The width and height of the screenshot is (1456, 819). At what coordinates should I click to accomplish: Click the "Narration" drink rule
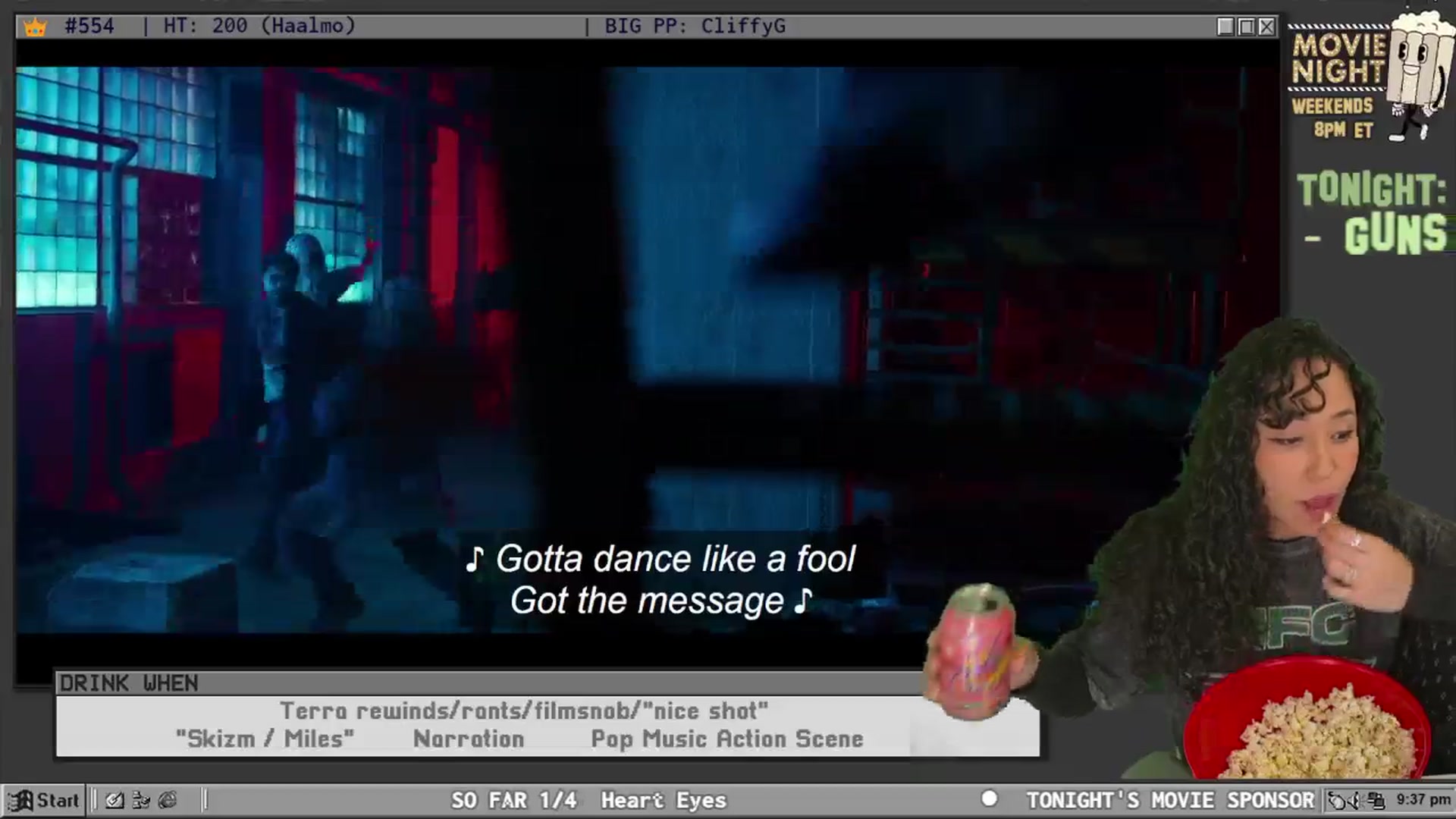tap(469, 739)
